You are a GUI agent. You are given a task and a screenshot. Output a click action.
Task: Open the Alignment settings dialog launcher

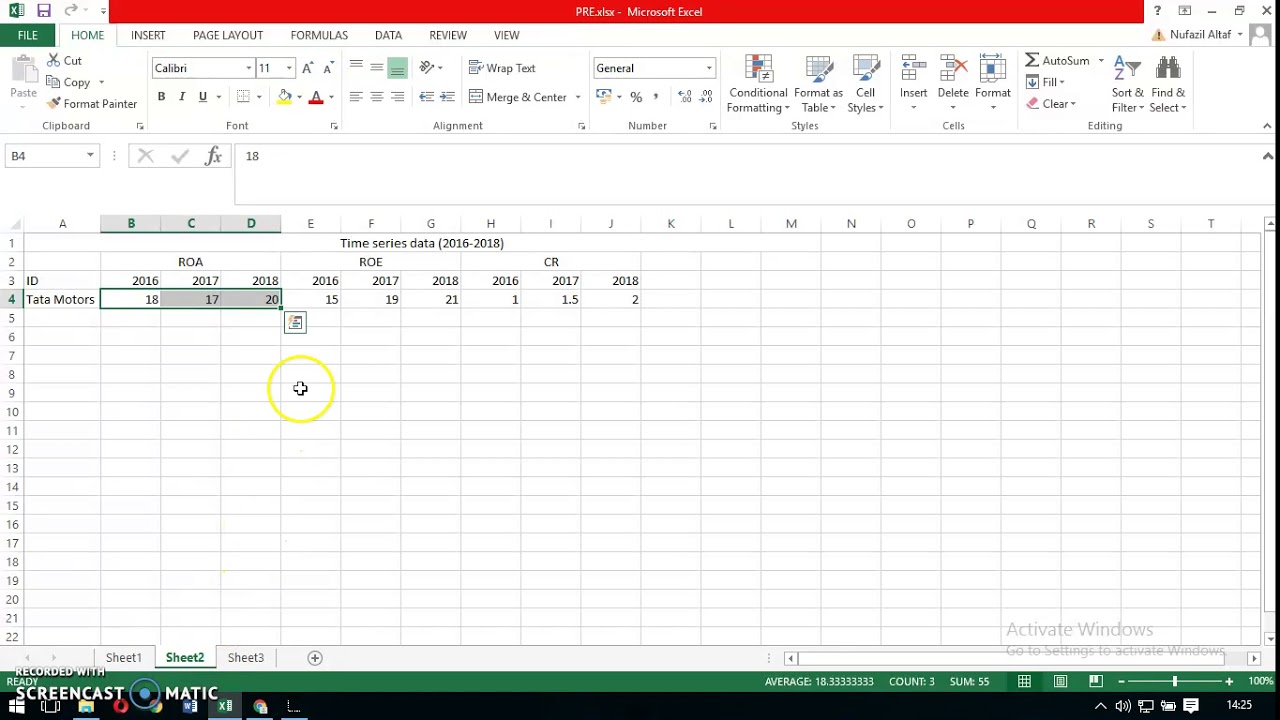(582, 126)
